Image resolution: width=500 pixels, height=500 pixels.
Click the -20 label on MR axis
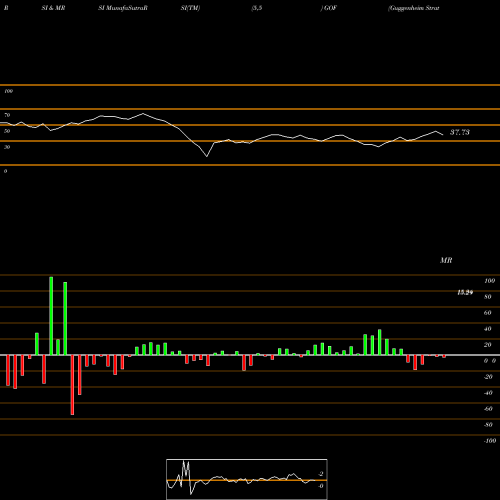(488, 377)
